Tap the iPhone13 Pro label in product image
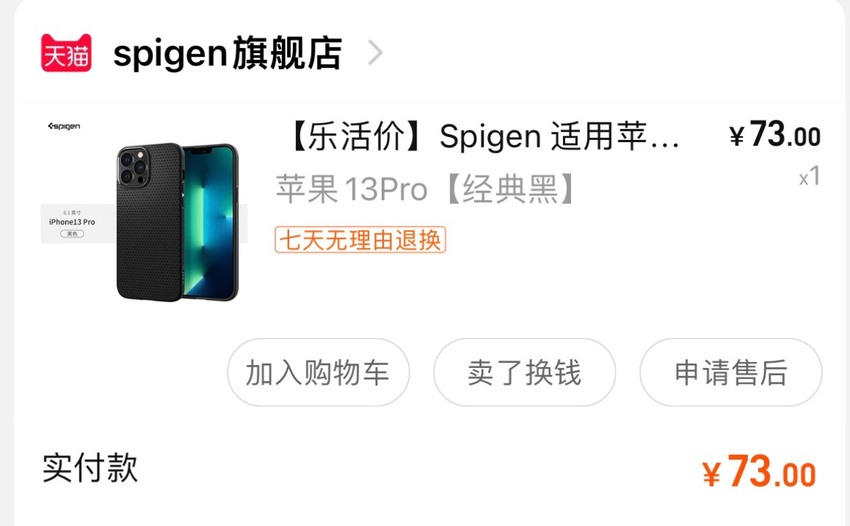The width and height of the screenshot is (850, 526). tap(72, 222)
